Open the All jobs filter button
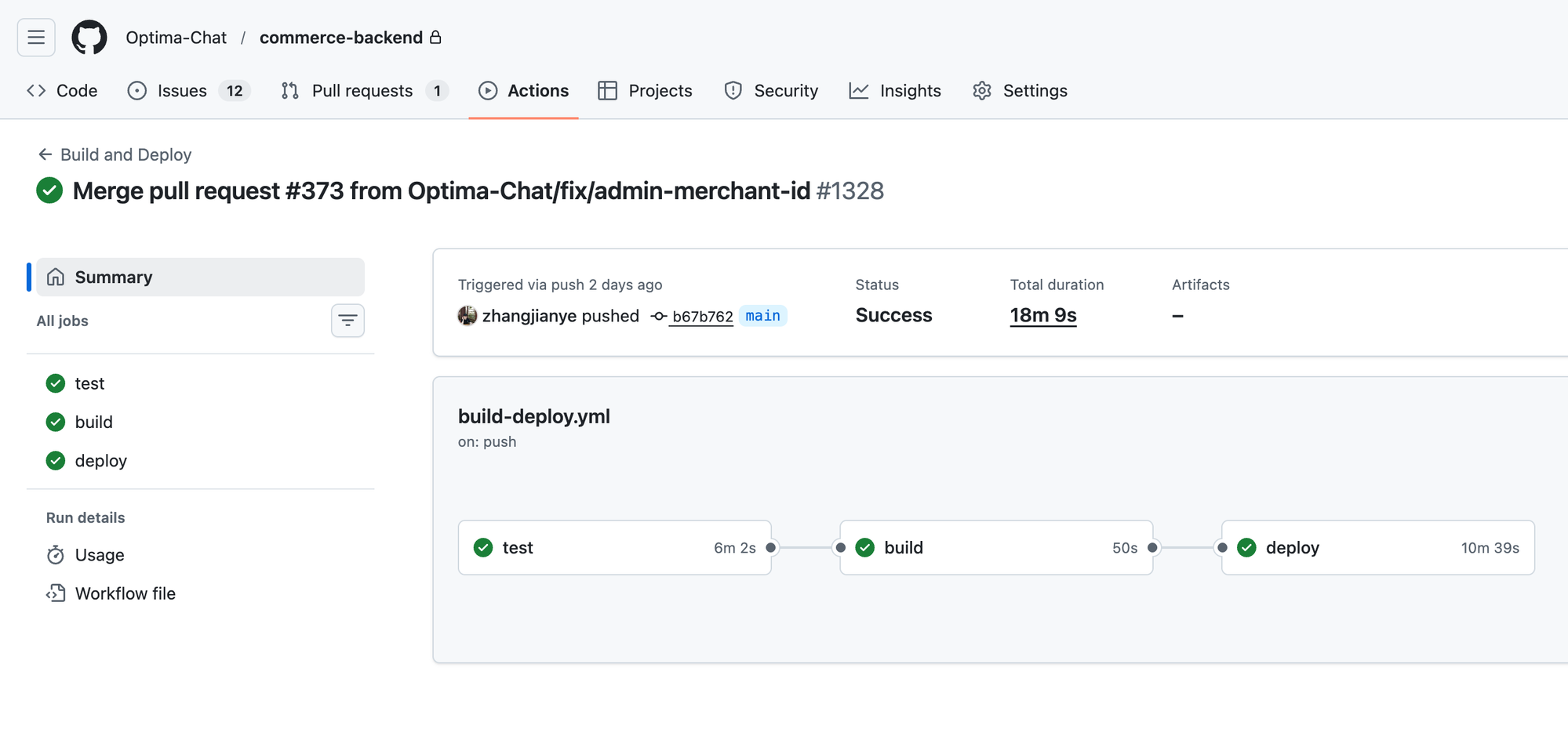 347,321
